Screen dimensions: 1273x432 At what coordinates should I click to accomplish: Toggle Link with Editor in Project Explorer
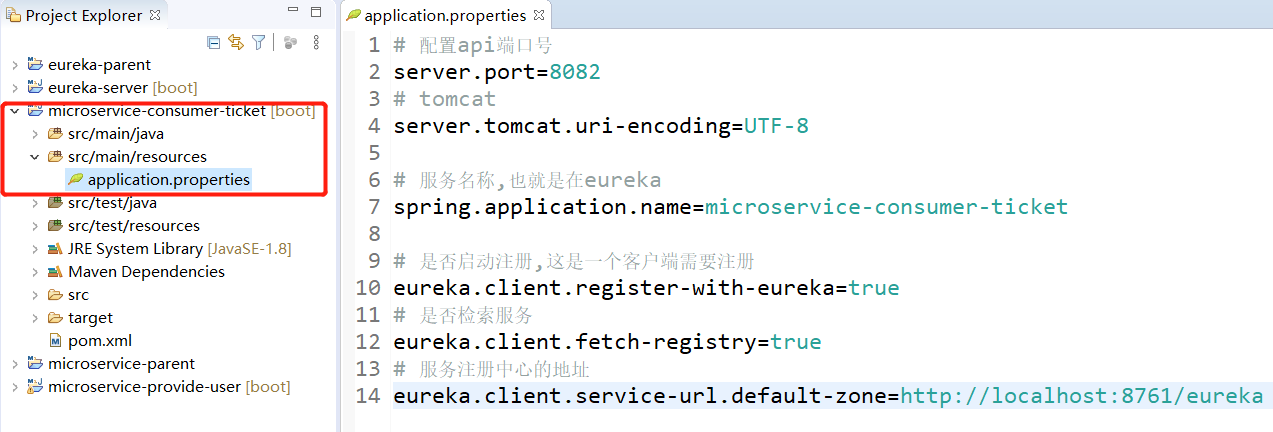coord(236,42)
